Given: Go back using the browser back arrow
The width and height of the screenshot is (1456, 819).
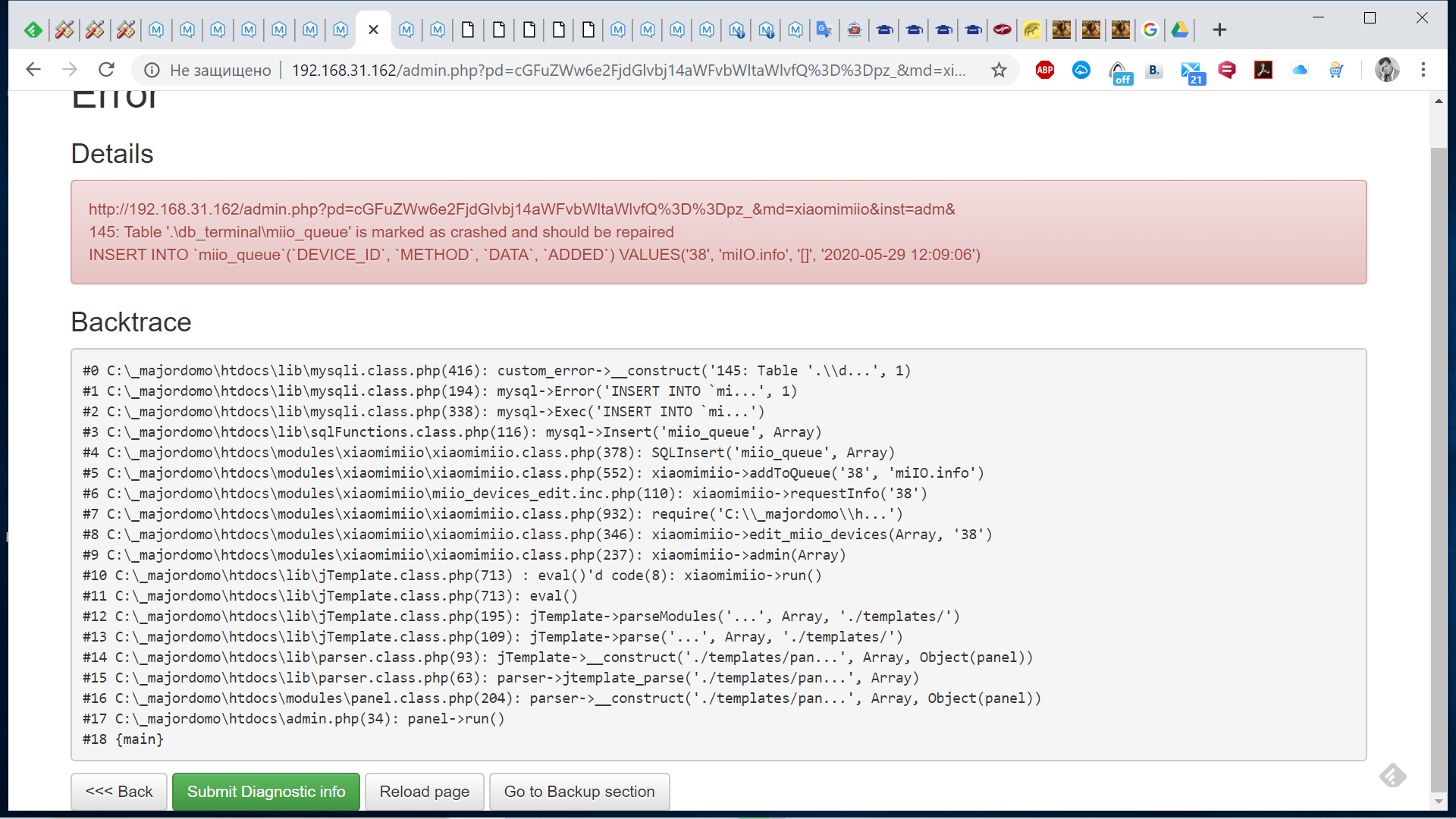Looking at the screenshot, I should (x=33, y=70).
